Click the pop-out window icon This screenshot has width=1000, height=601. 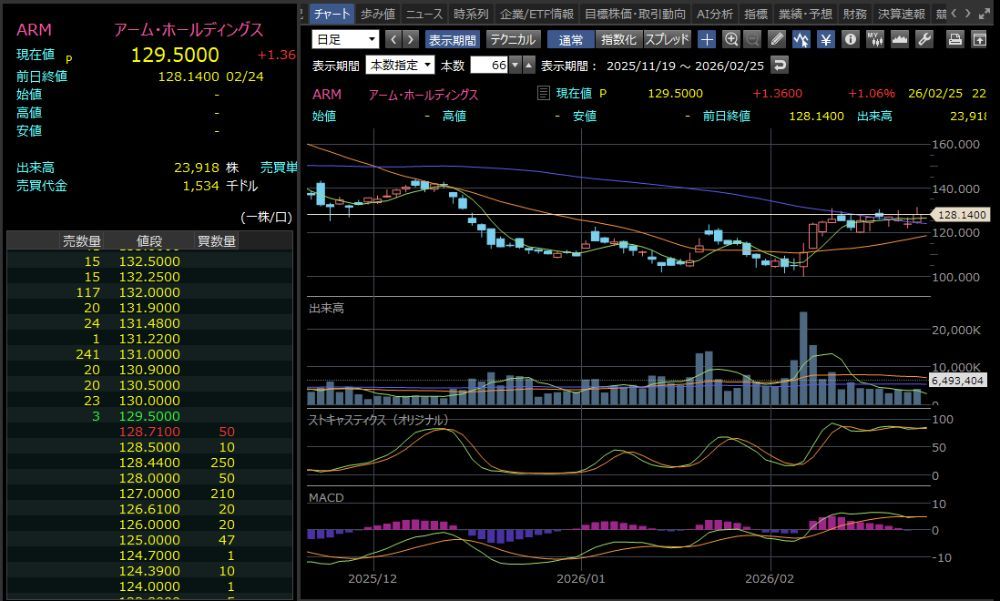coord(979,40)
